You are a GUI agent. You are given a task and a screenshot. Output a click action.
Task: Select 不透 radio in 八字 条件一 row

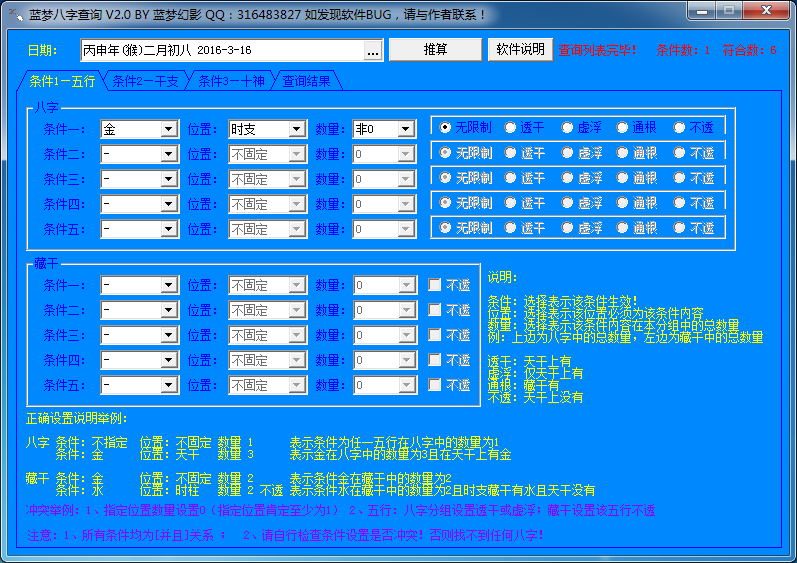[x=679, y=128]
